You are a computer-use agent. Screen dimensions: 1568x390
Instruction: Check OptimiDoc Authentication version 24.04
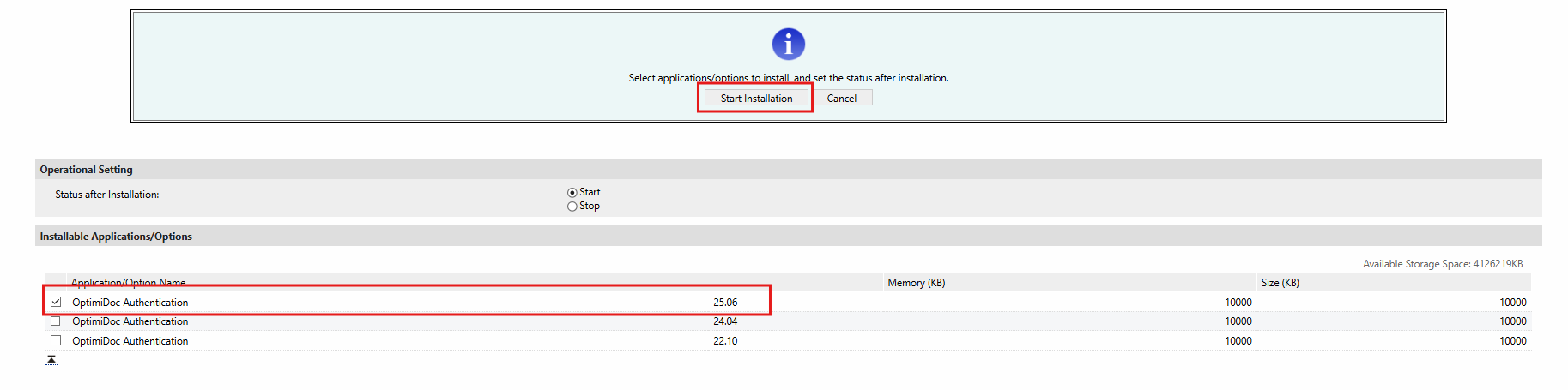point(56,321)
